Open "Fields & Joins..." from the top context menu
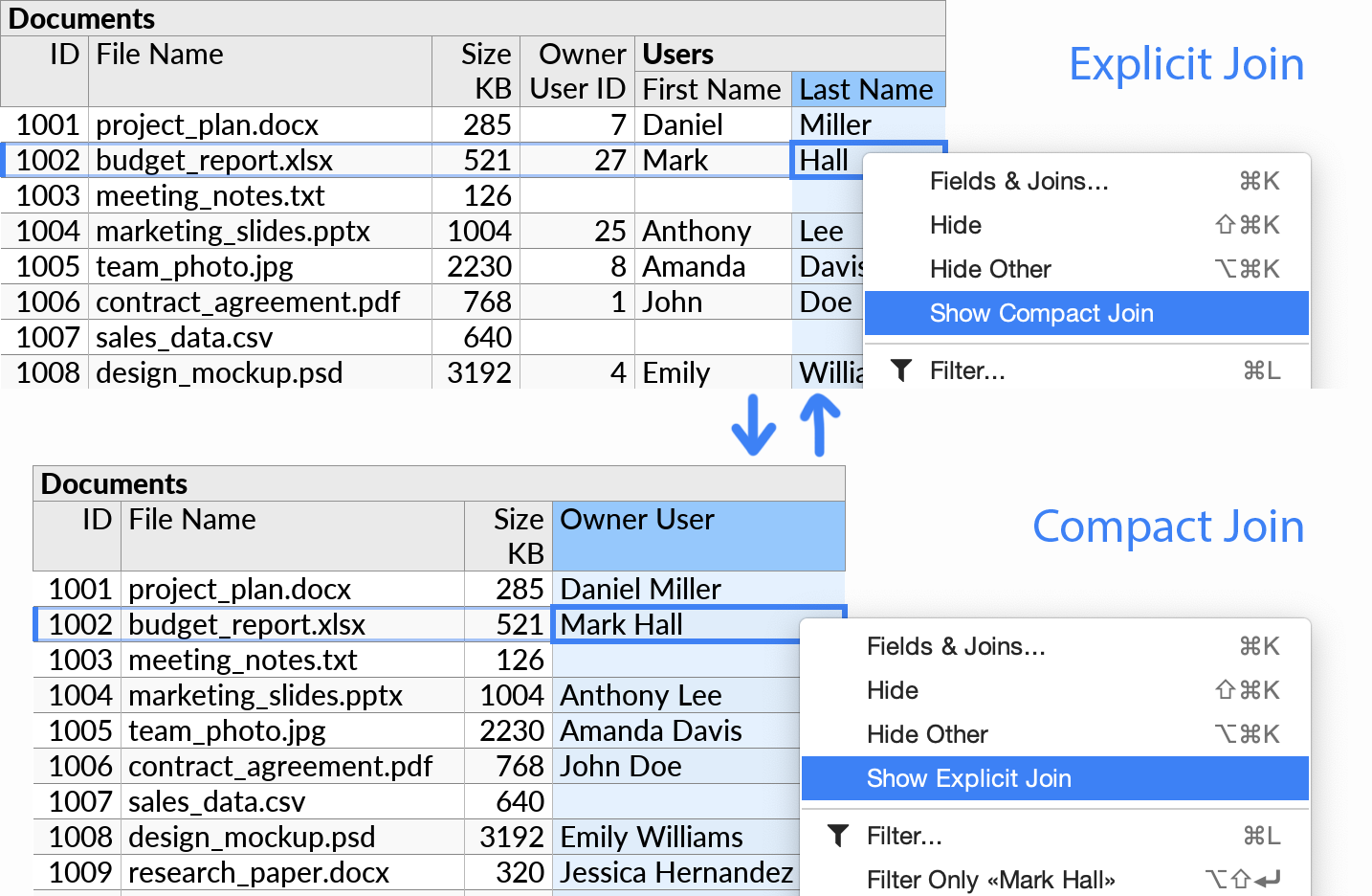 pyautogui.click(x=1018, y=181)
